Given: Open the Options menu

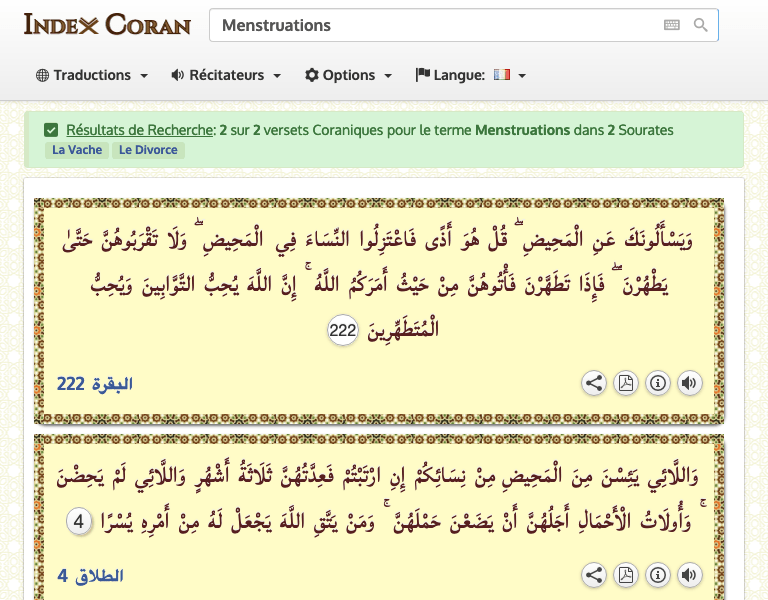Looking at the screenshot, I should tap(348, 75).
